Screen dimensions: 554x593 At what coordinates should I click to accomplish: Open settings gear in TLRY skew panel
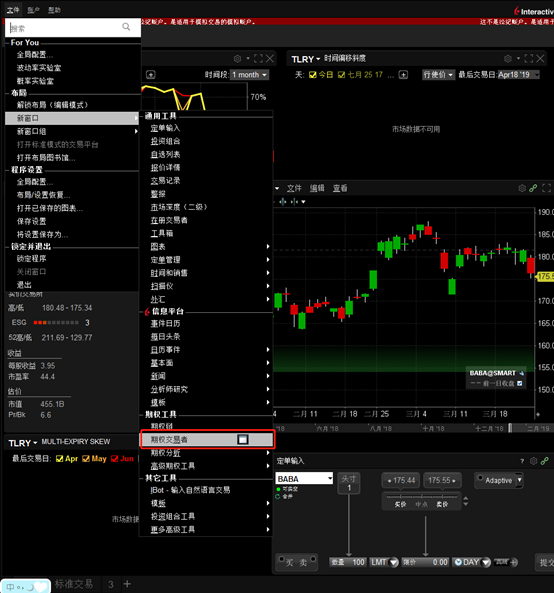coord(507,59)
